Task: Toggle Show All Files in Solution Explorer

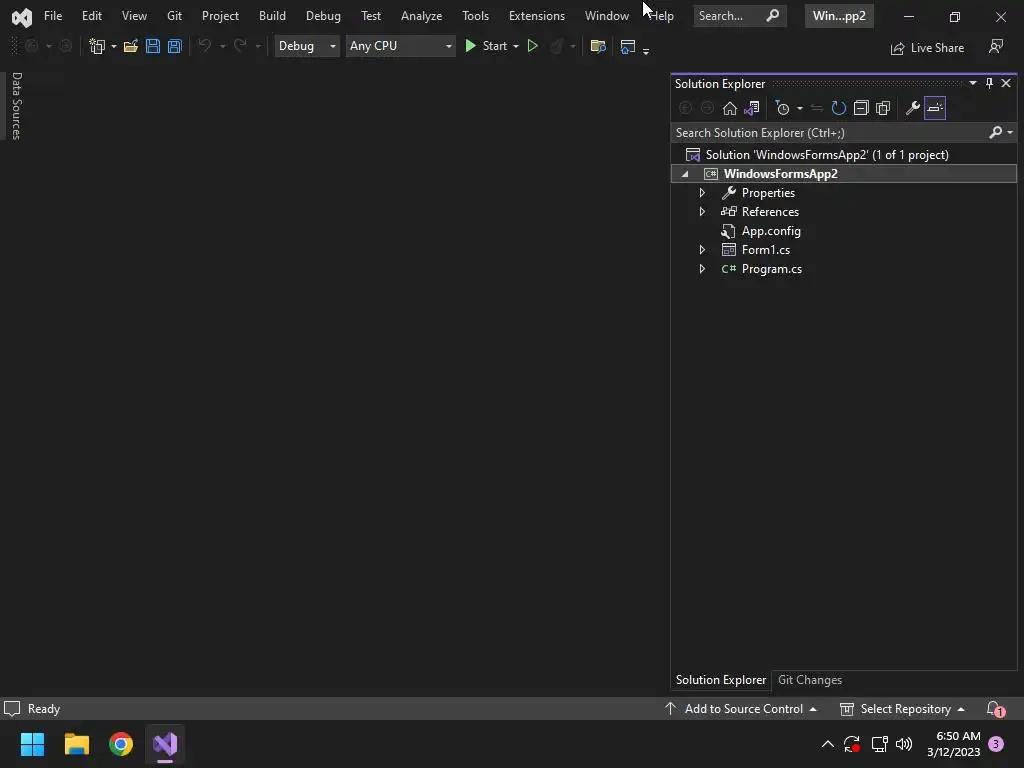Action: click(x=883, y=108)
